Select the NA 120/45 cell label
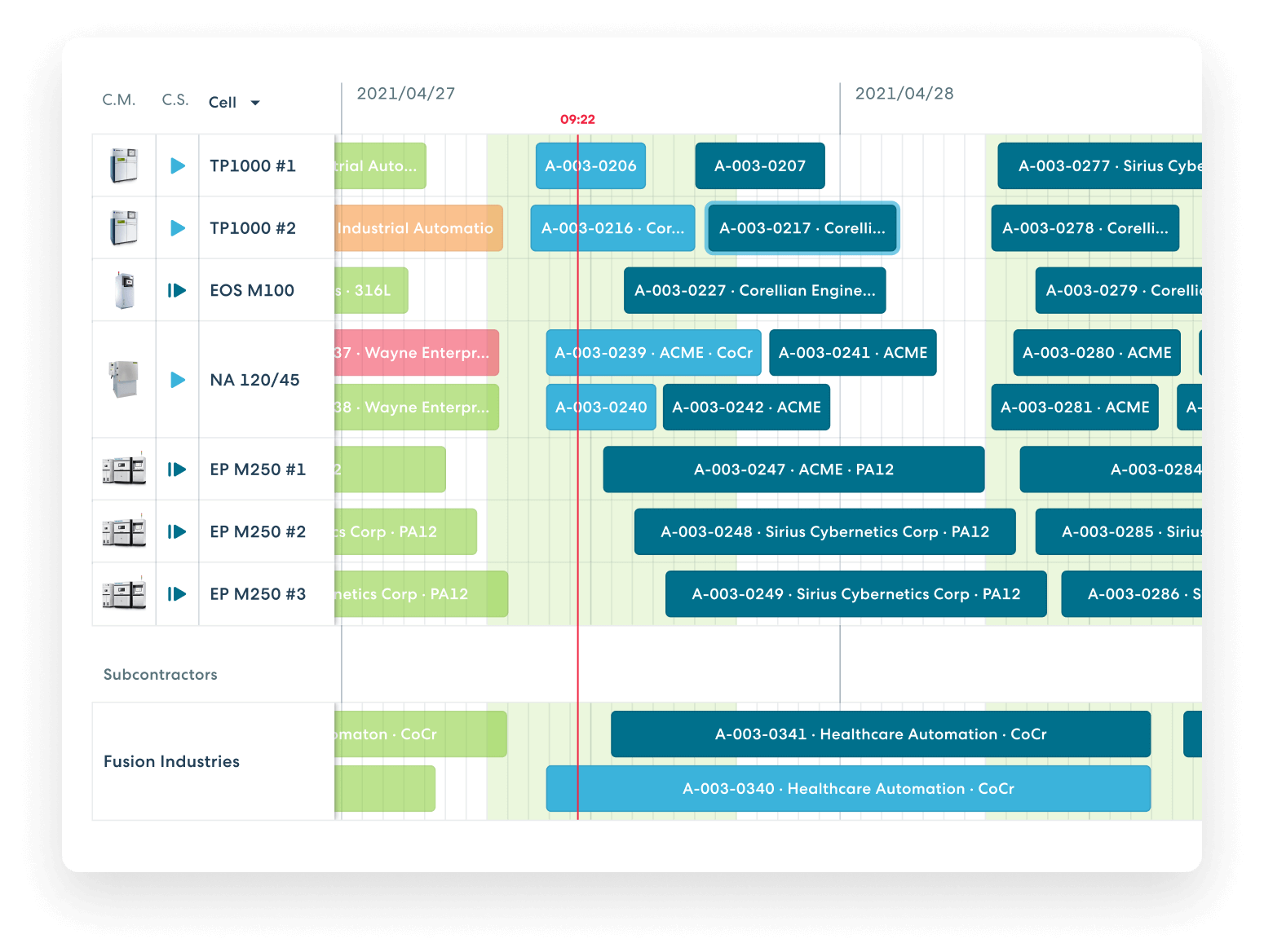The image size is (1264, 952). click(254, 380)
